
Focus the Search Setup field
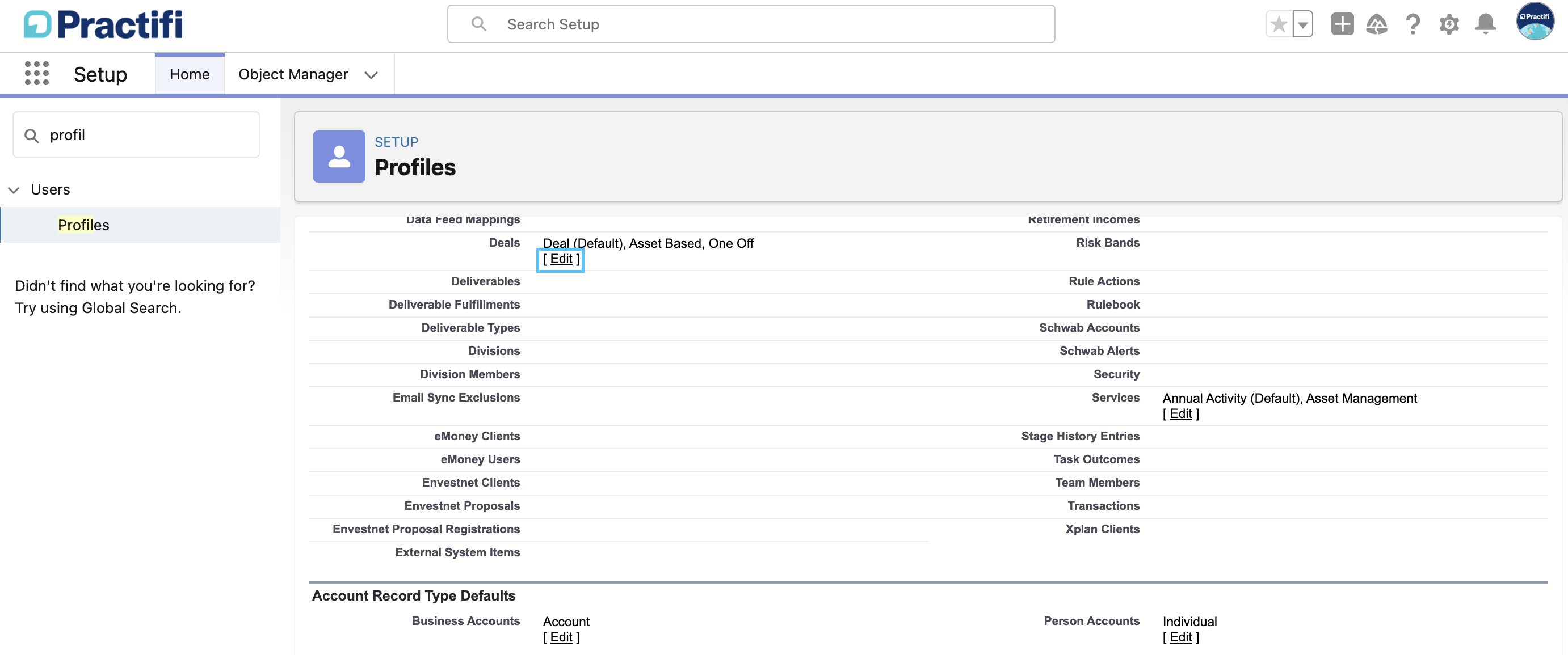pos(751,24)
